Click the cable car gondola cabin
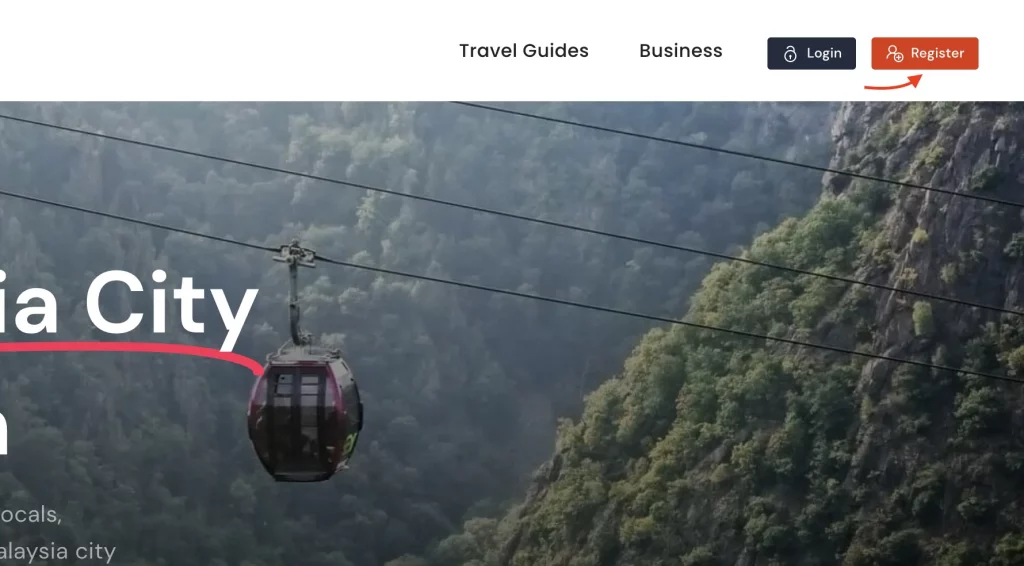Image resolution: width=1024 pixels, height=566 pixels. coord(304,415)
